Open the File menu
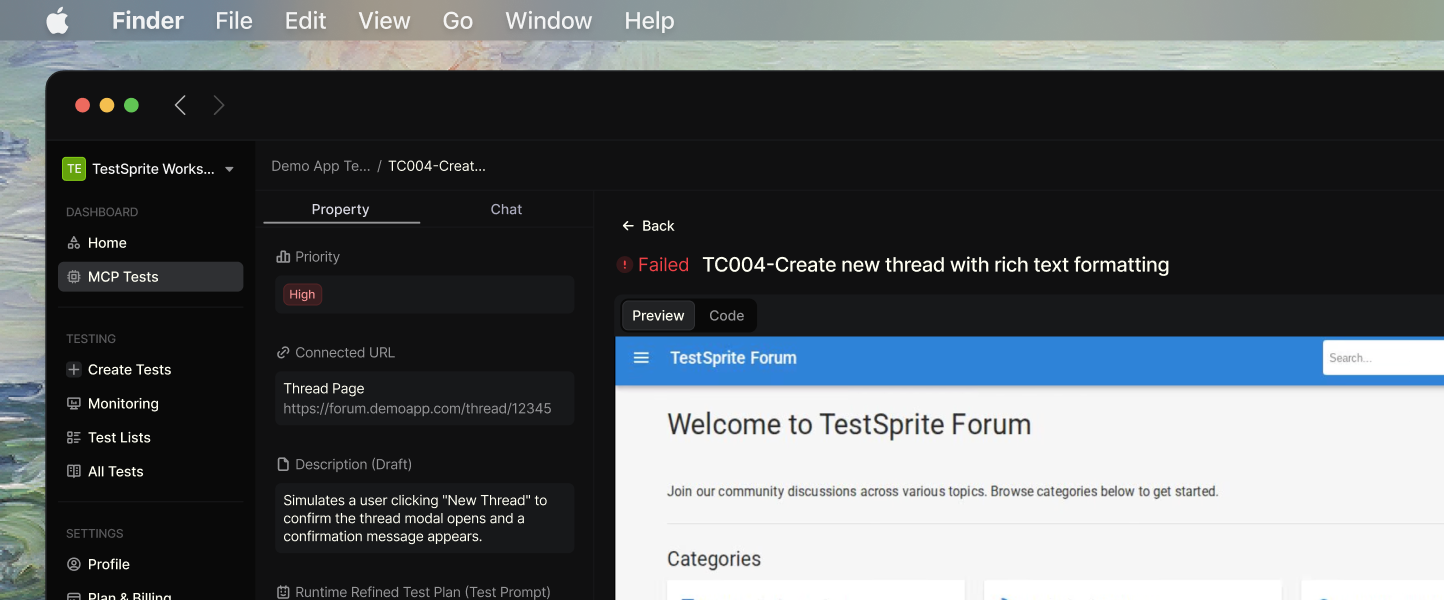This screenshot has height=600, width=1444. 234,20
